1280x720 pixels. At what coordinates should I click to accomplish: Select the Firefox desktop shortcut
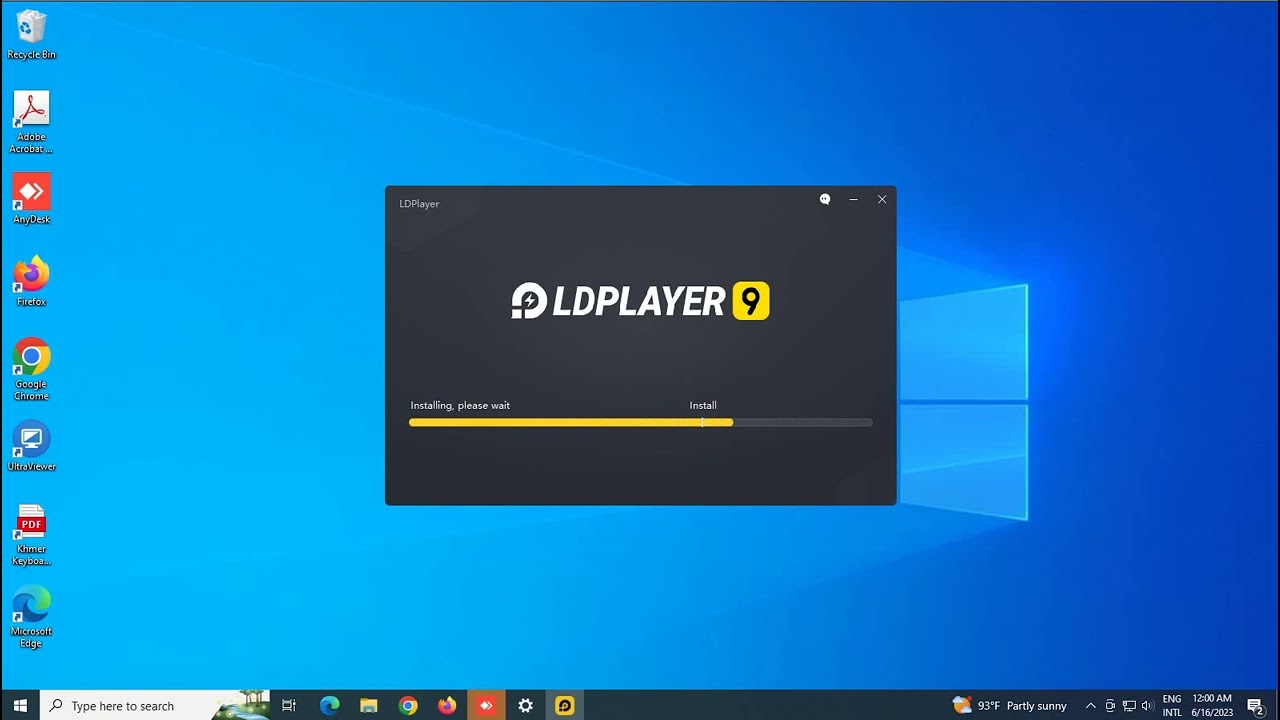pyautogui.click(x=31, y=281)
